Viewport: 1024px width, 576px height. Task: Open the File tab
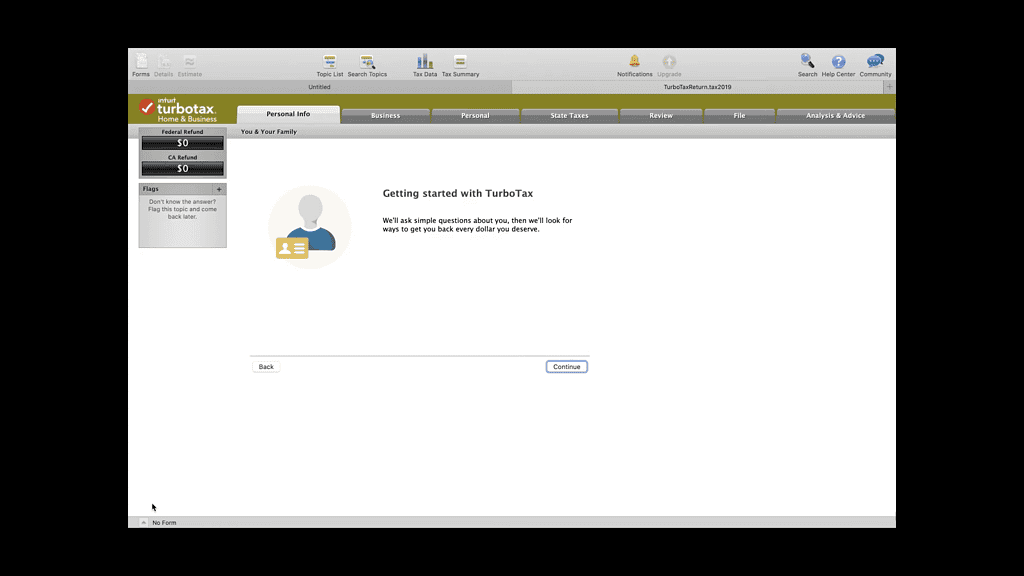tap(739, 116)
